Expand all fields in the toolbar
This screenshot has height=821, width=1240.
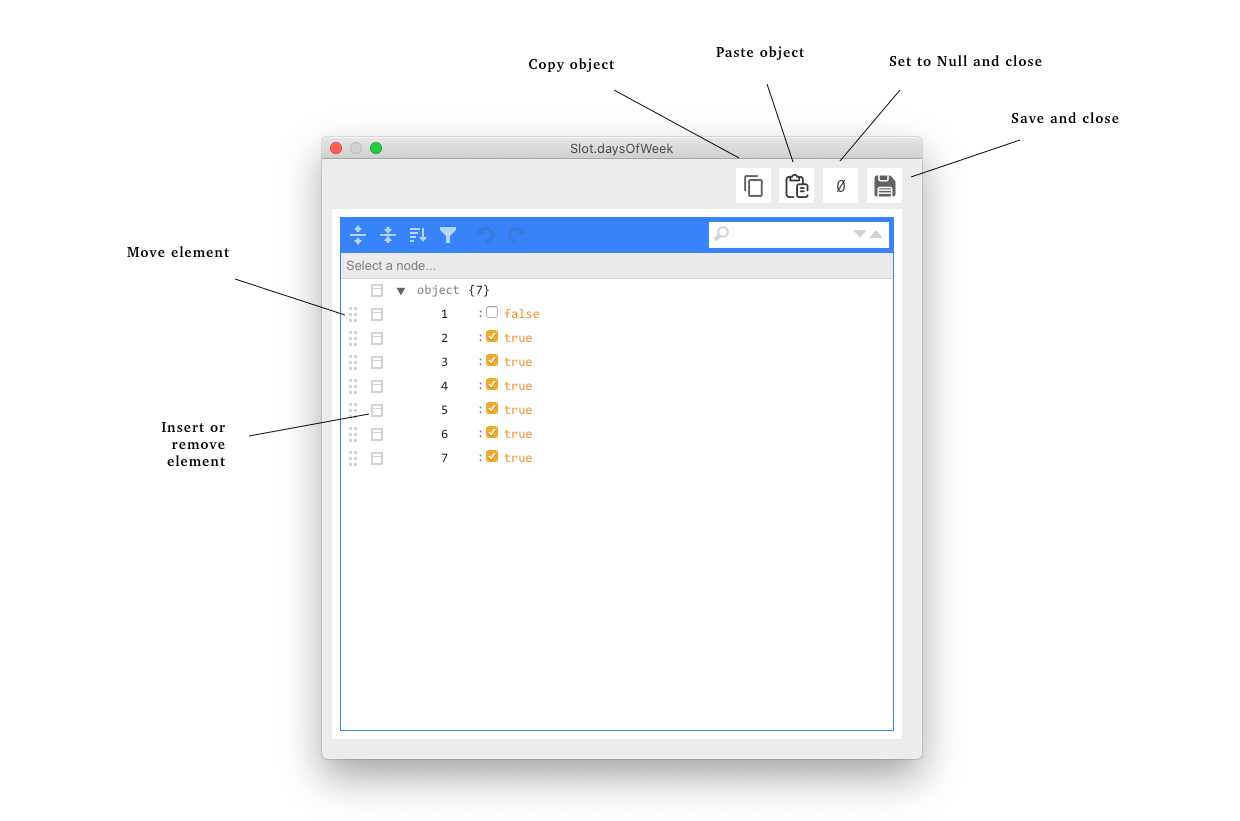tap(358, 235)
